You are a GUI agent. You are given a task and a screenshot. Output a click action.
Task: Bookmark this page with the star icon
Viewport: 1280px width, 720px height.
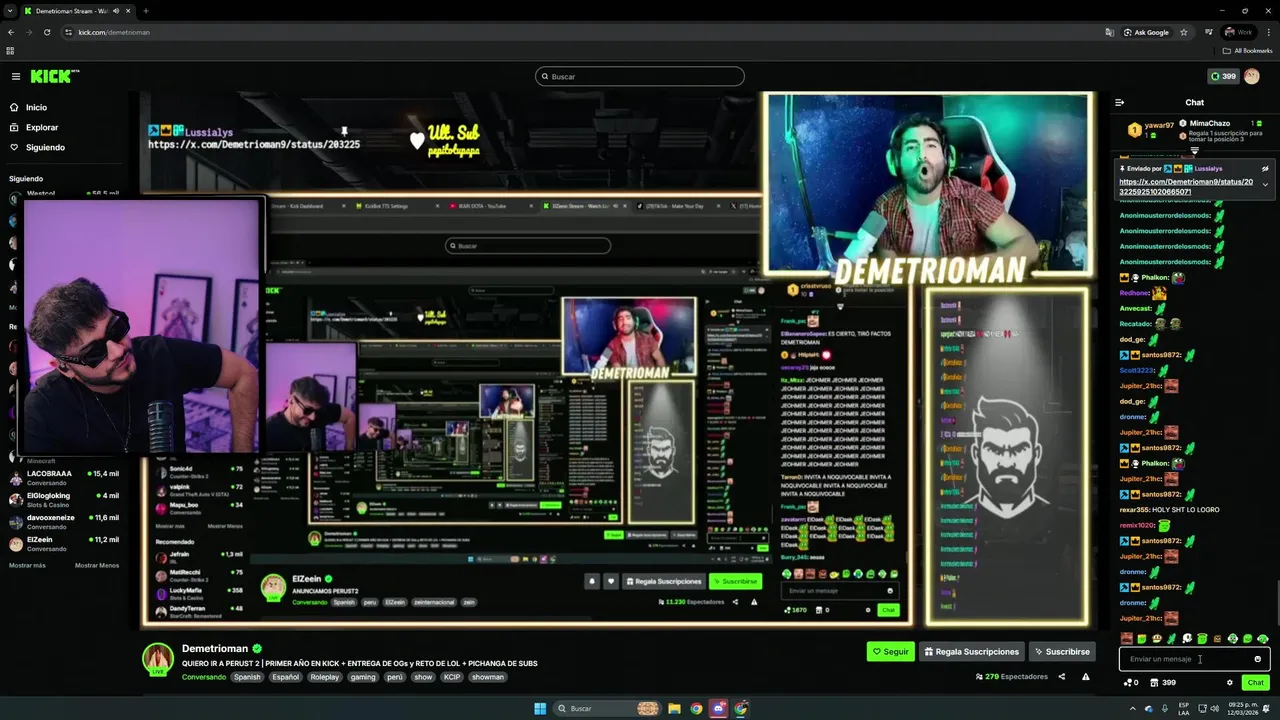coord(1184,32)
